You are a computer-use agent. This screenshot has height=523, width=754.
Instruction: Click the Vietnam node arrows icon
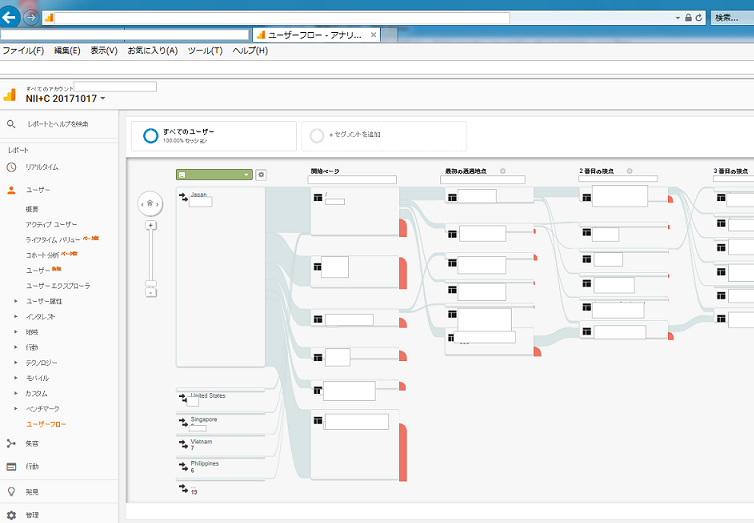(183, 444)
